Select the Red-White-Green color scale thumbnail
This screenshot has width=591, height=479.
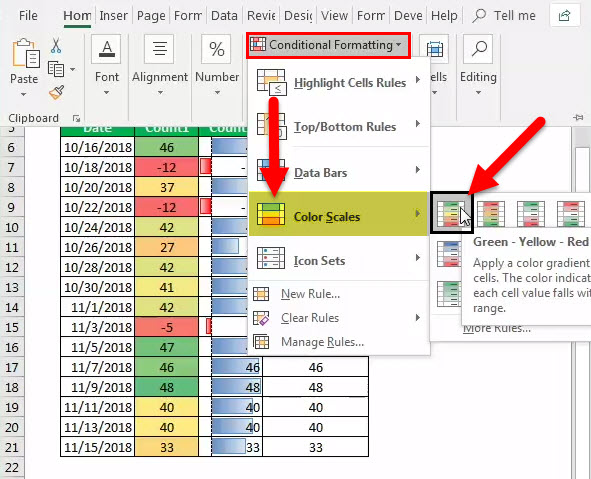571,214
